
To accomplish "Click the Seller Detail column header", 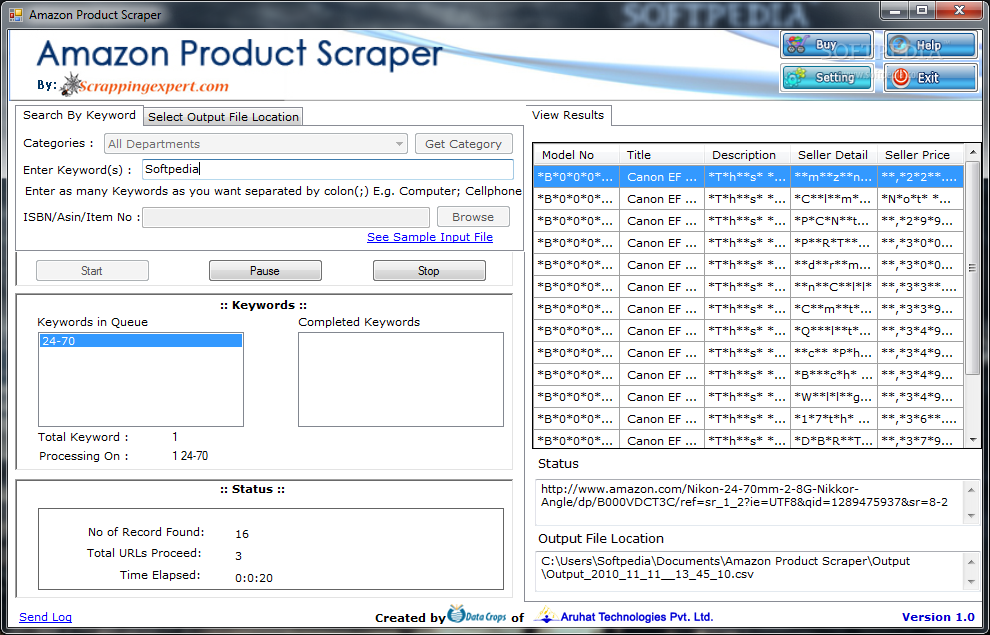I will 834,155.
